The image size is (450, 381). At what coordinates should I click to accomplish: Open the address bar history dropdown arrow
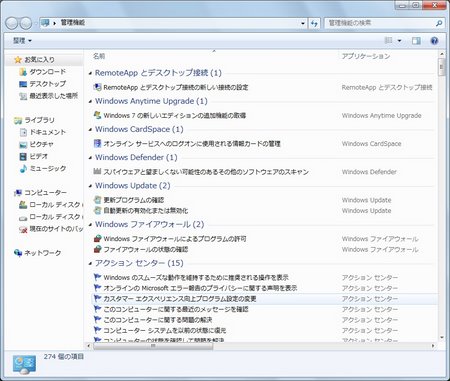(303, 23)
